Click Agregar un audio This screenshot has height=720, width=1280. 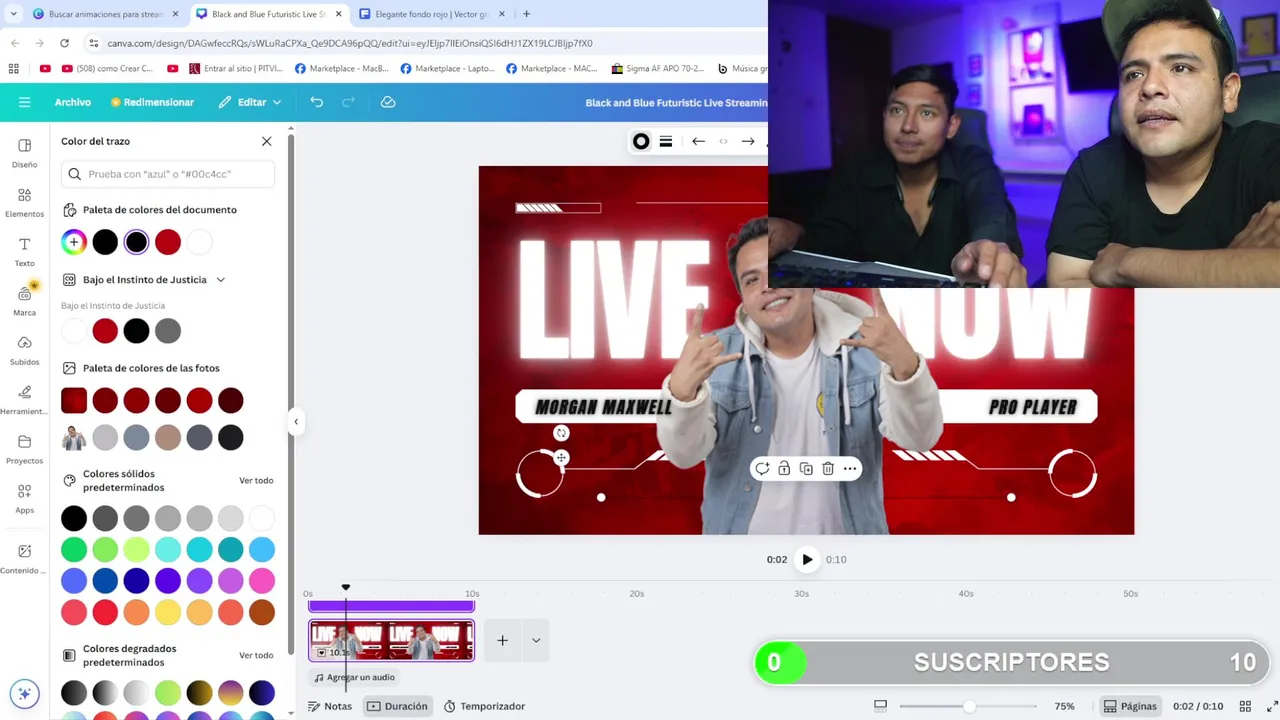point(354,677)
